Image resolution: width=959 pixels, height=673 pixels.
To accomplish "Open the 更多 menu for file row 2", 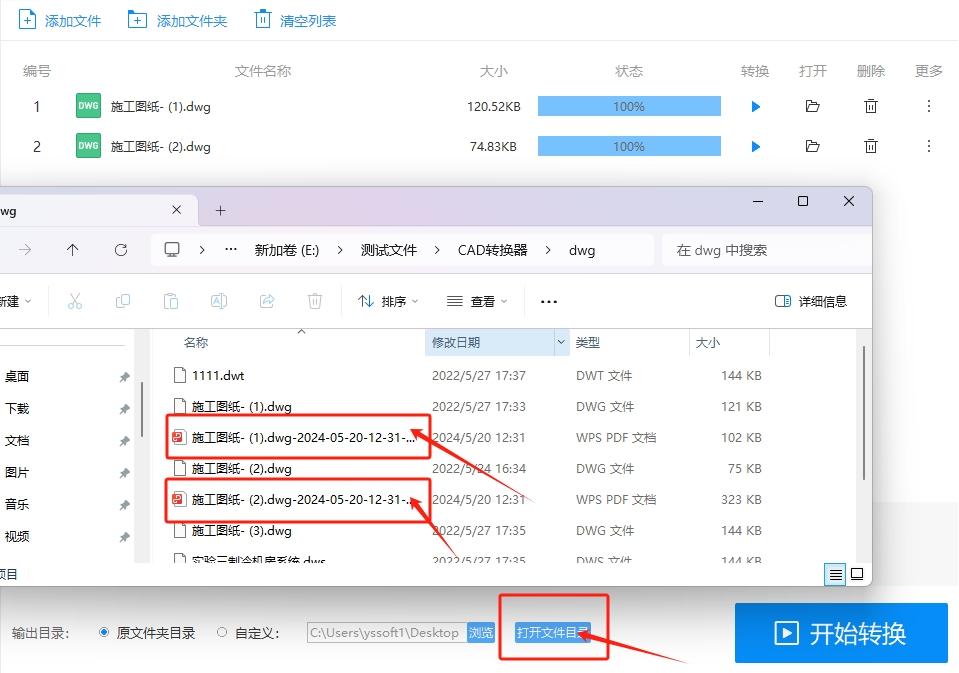I will (929, 146).
